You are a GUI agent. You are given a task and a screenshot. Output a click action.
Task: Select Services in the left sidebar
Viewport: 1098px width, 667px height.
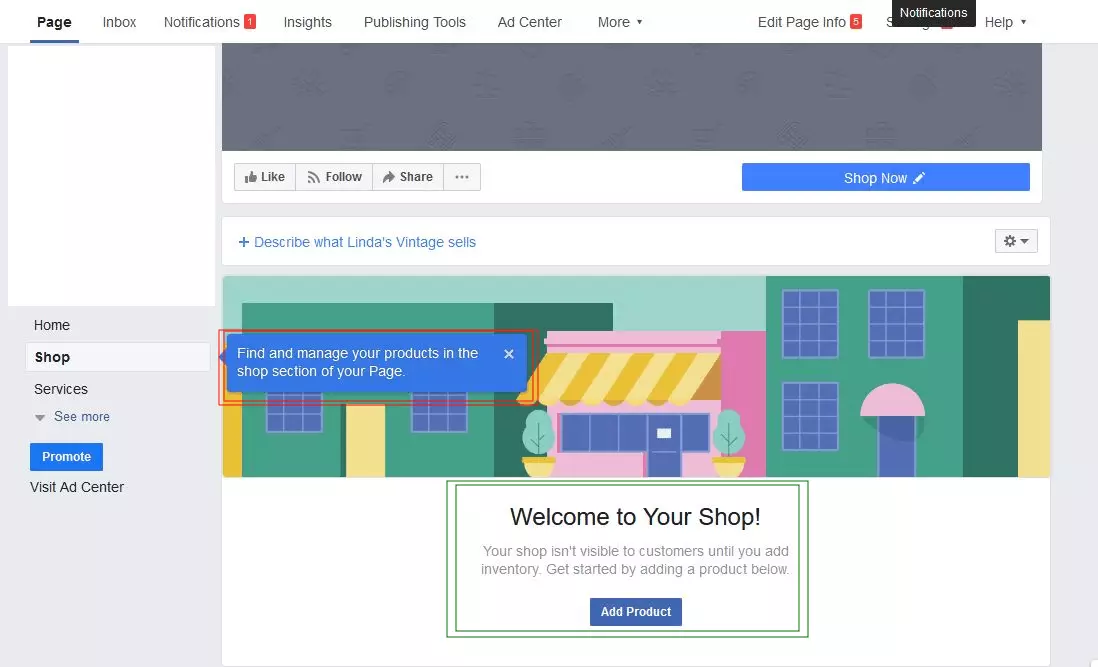point(61,389)
